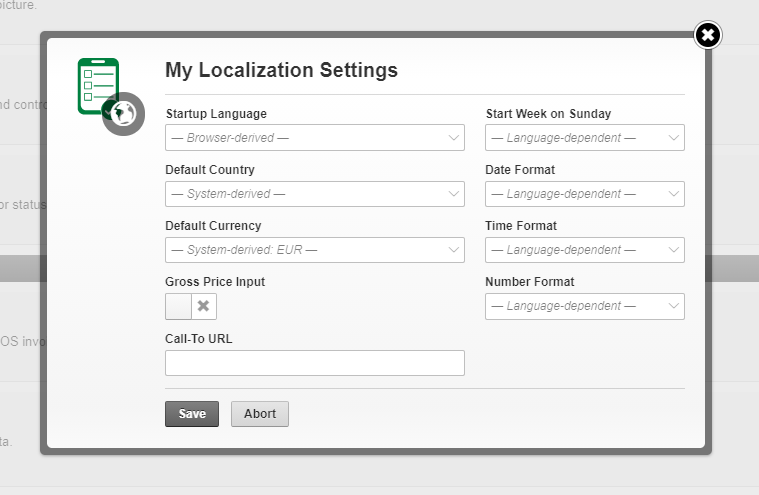The image size is (759, 495).
Task: Save the localization settings
Action: point(192,414)
